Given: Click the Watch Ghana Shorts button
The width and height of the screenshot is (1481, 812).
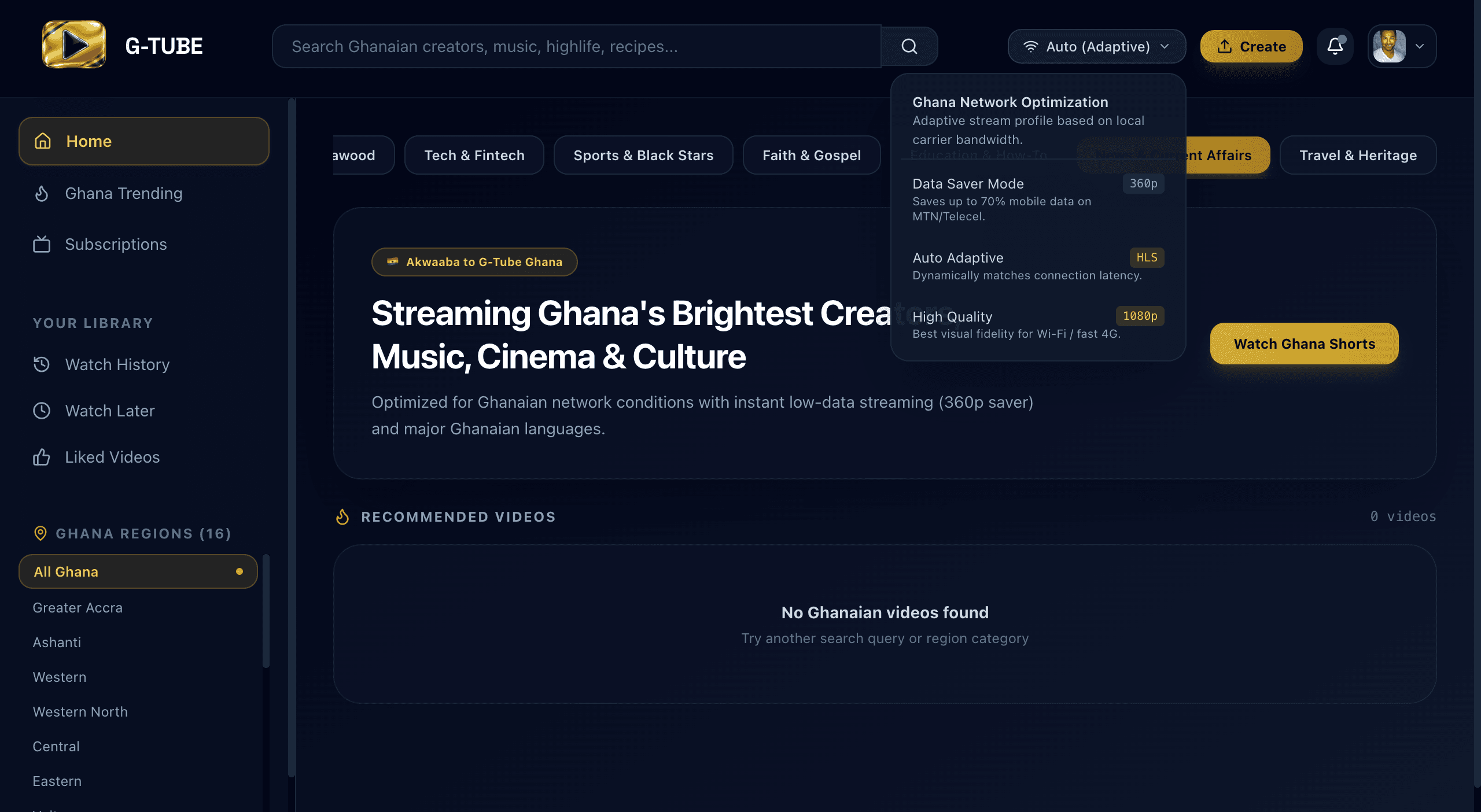Looking at the screenshot, I should [x=1305, y=344].
